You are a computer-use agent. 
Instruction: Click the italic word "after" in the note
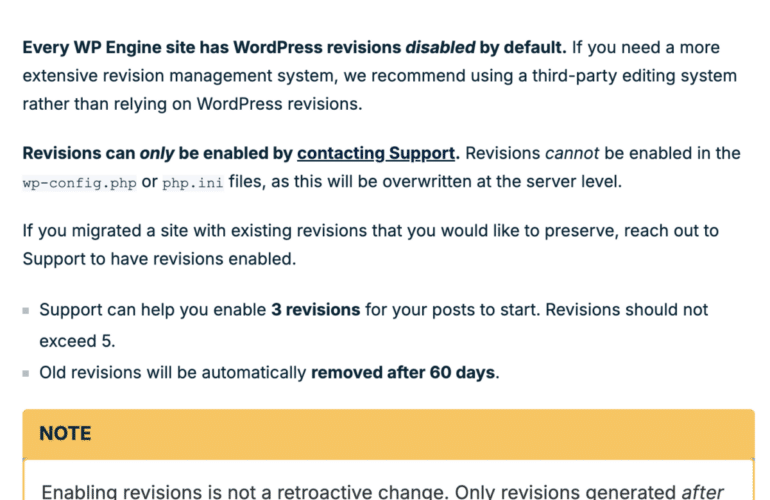(702, 492)
